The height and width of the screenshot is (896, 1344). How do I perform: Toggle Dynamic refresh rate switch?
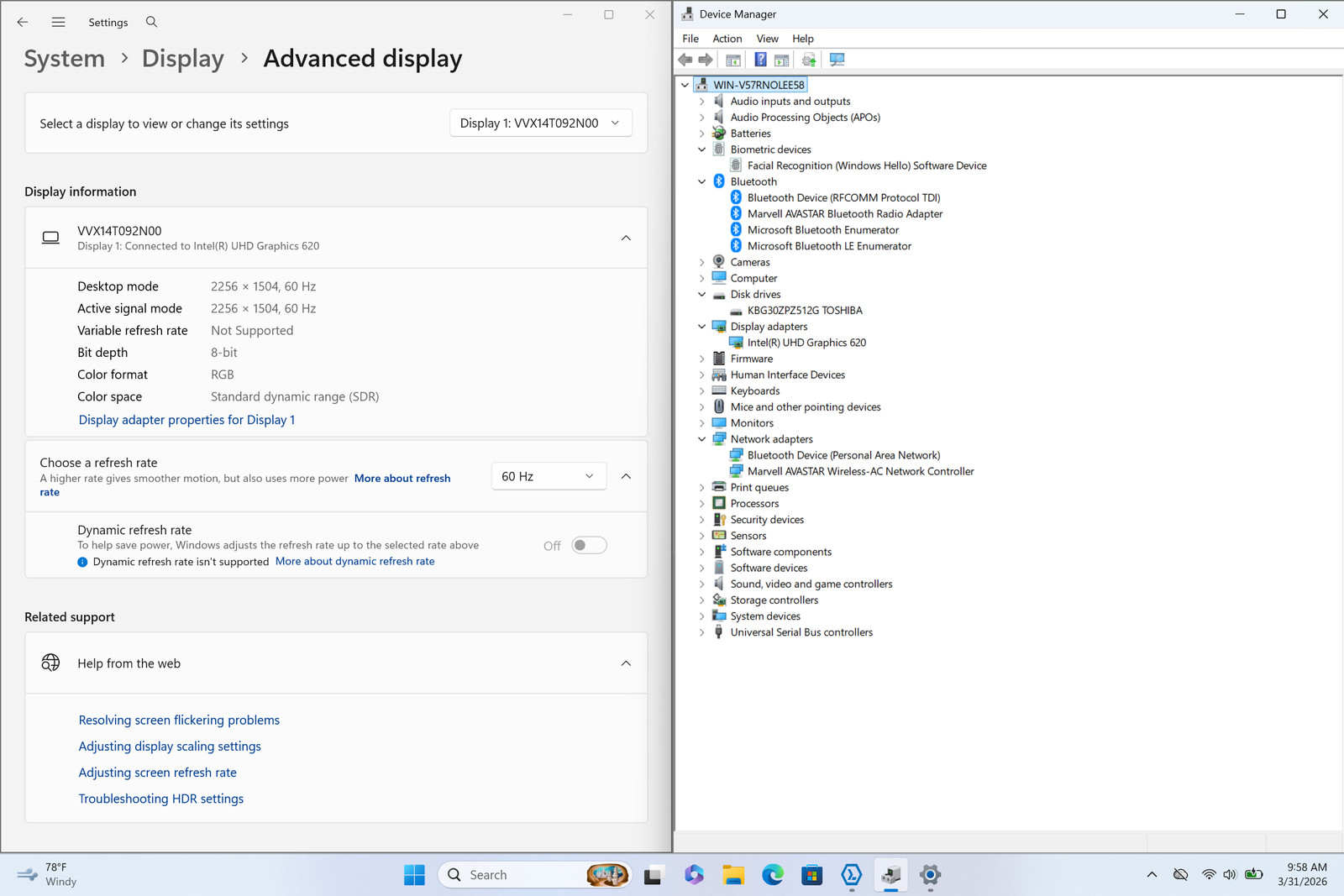(x=589, y=546)
